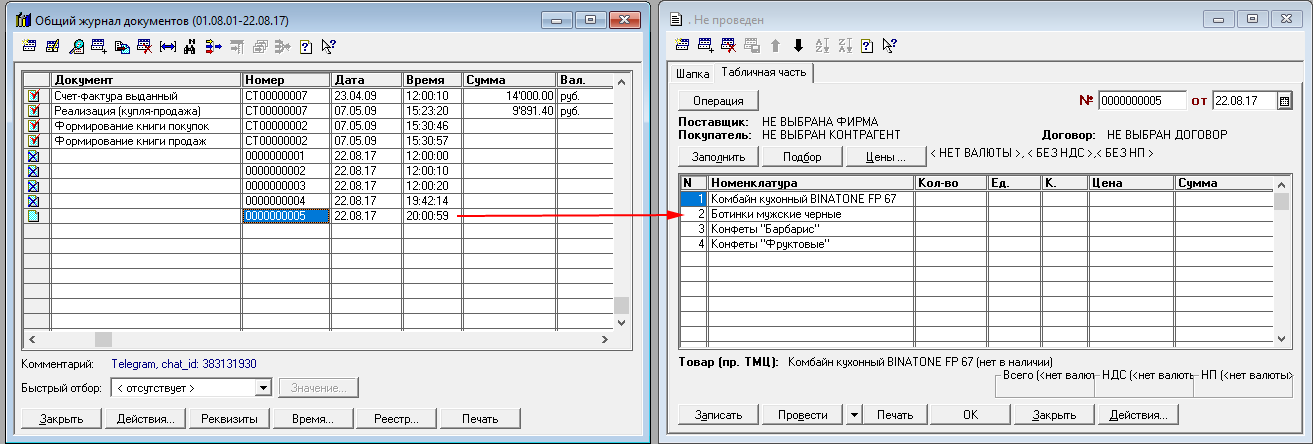1313x444 pixels.
Task: Click status icon of Счет-фактура выданный row
Action: (34, 96)
